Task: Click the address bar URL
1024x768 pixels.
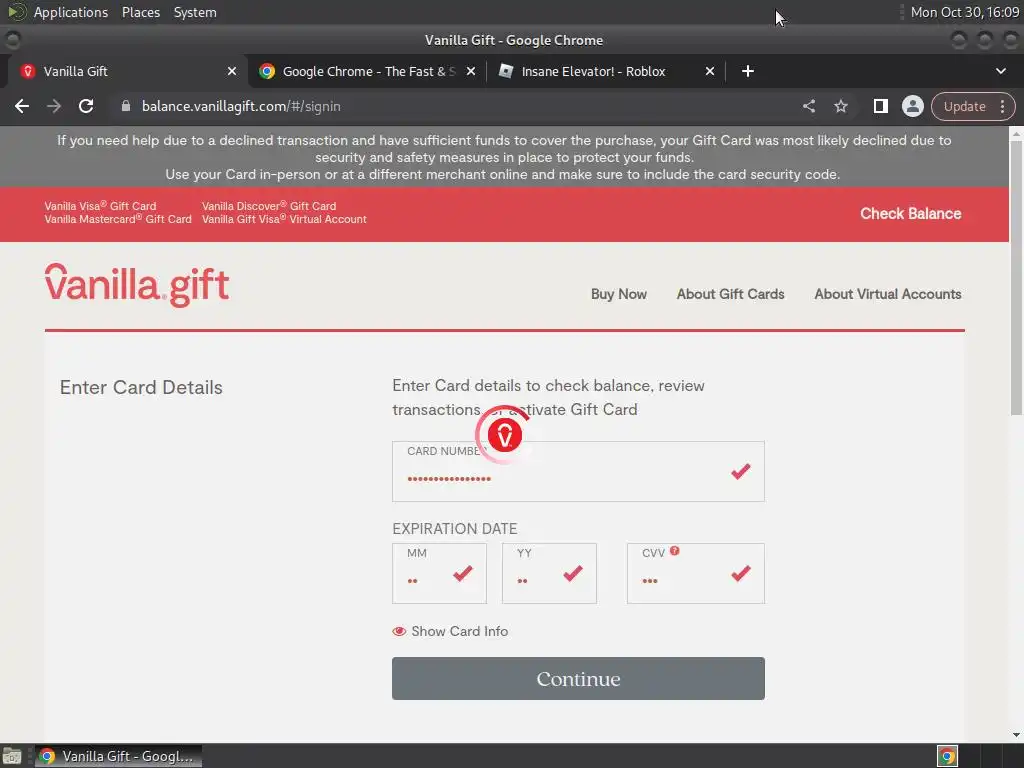Action: [x=241, y=106]
